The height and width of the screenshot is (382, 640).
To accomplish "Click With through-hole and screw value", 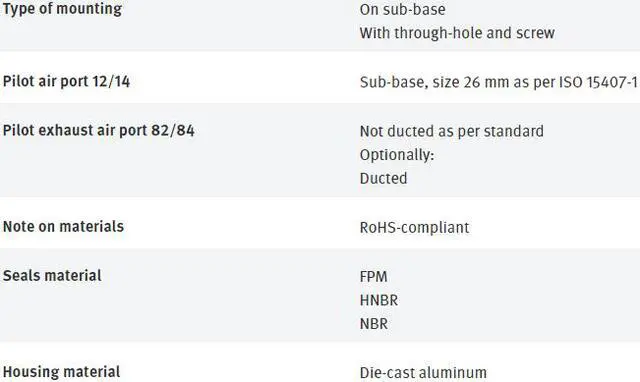I will [x=457, y=33].
